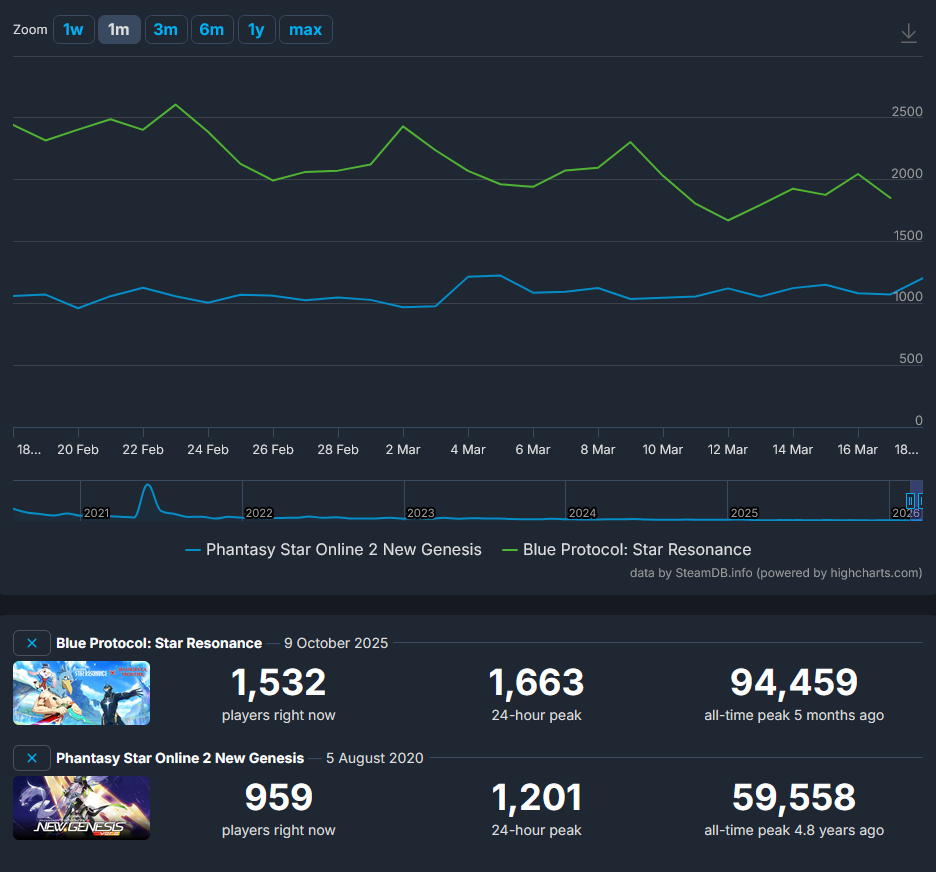Toggle Blue Protocol: Star Resonance legend series
936x872 pixels.
click(627, 550)
